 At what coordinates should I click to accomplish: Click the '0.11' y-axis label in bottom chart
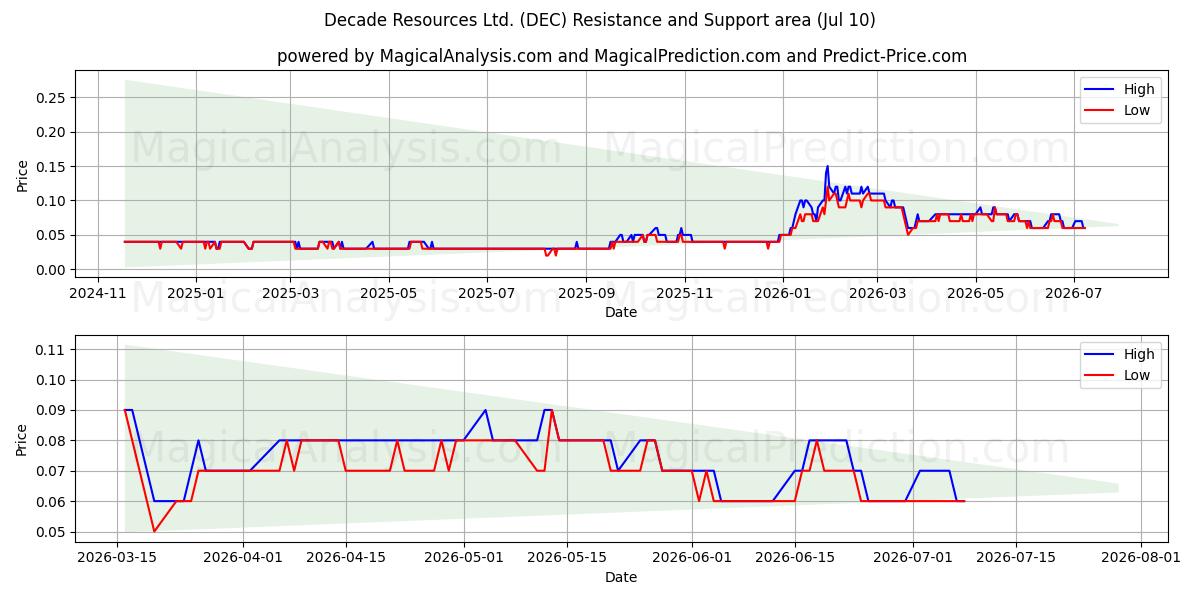pyautogui.click(x=50, y=350)
